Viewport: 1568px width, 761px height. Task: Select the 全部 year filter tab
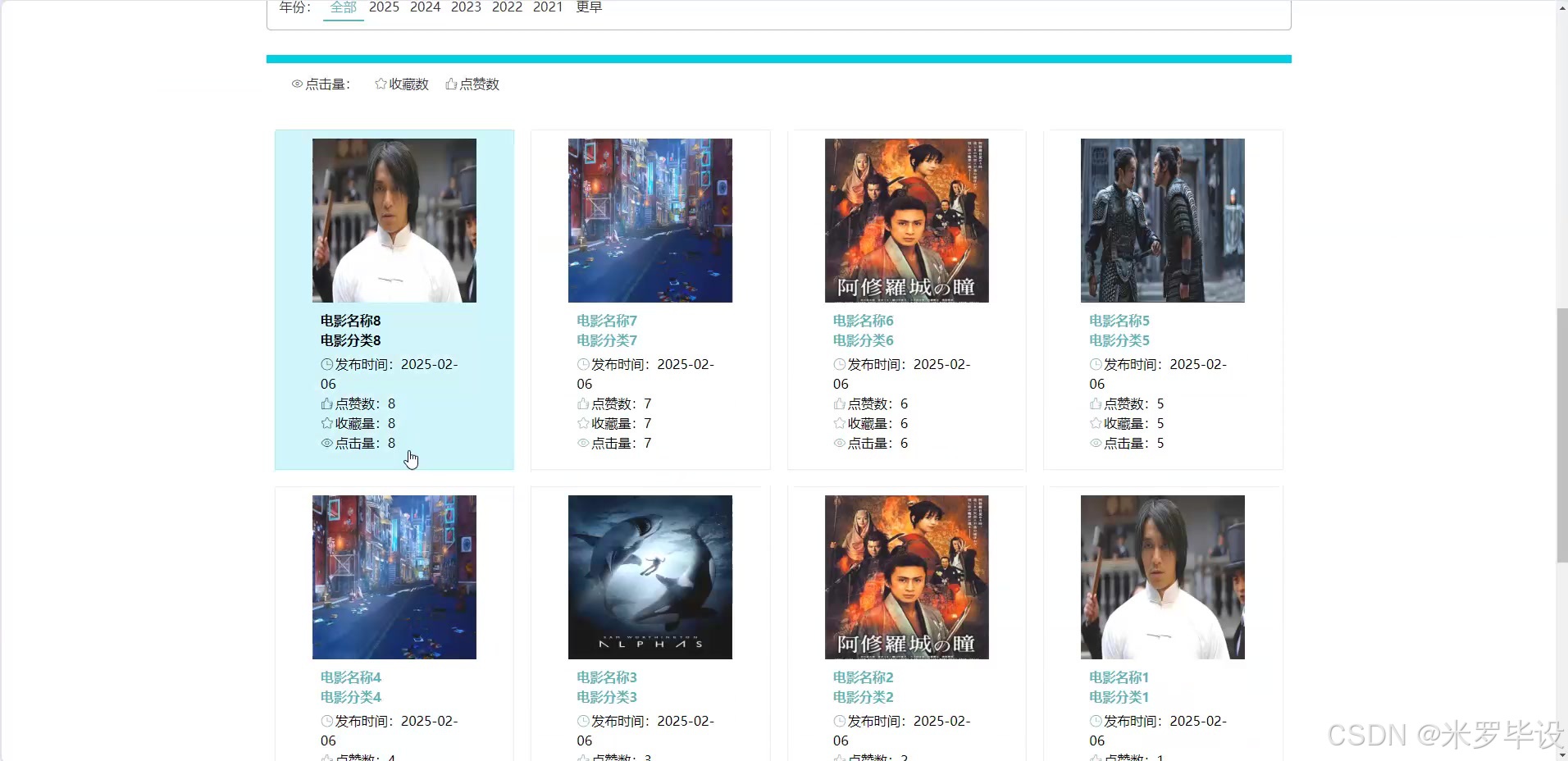(344, 7)
